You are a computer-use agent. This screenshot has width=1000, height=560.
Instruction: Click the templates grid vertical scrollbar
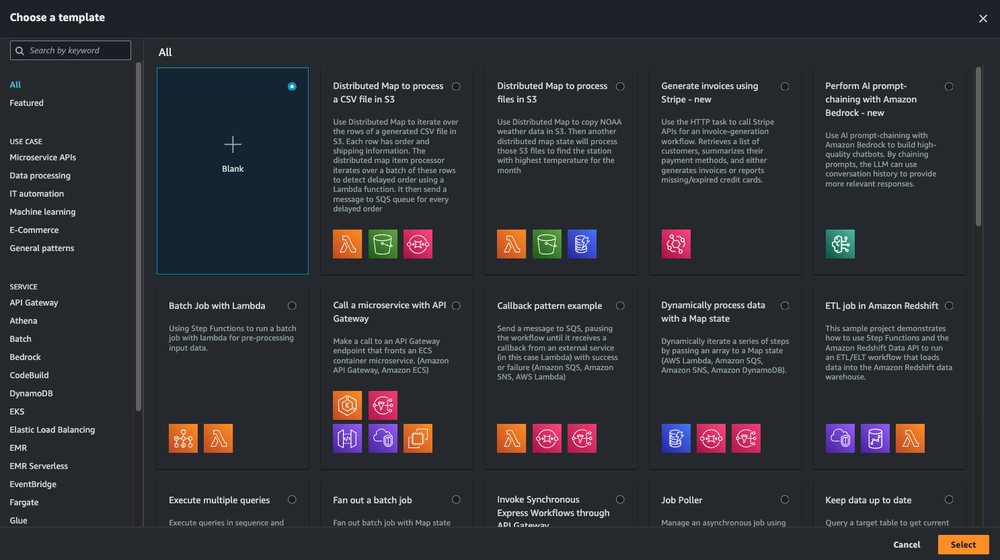click(978, 147)
